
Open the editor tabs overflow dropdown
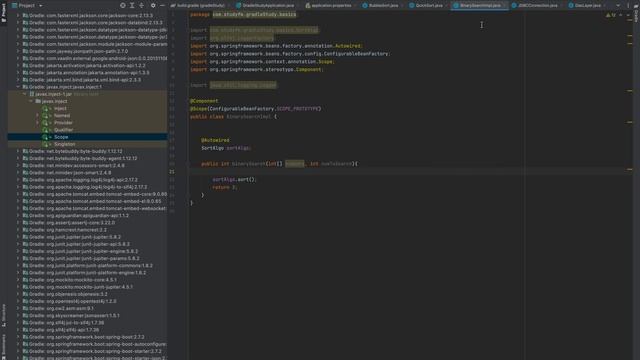tap(618, 5)
